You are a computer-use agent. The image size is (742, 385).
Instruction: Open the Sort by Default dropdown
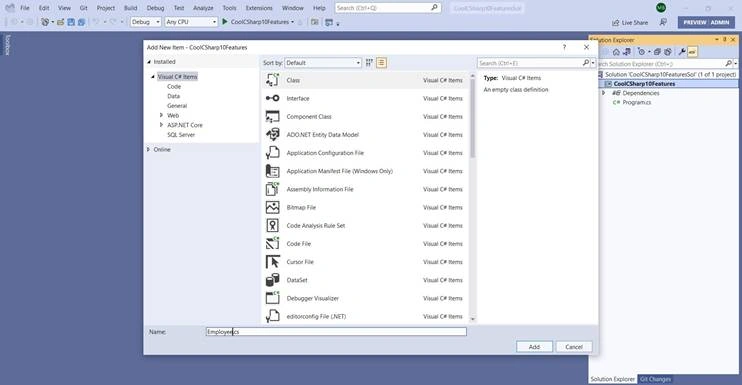[x=323, y=63]
